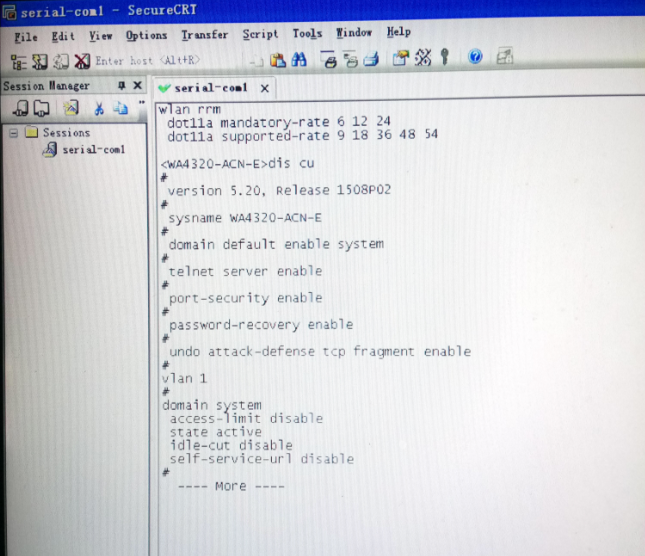
Task: Switch to the serial-com1 tab
Action: tap(211, 88)
